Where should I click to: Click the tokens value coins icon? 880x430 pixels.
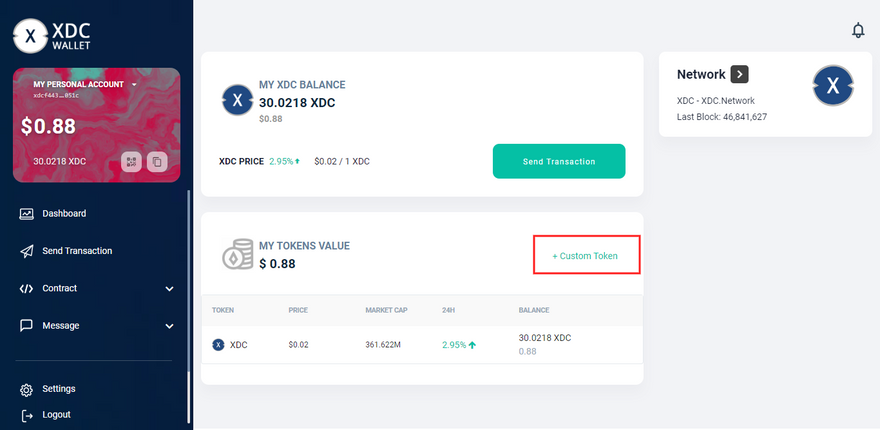(x=237, y=255)
